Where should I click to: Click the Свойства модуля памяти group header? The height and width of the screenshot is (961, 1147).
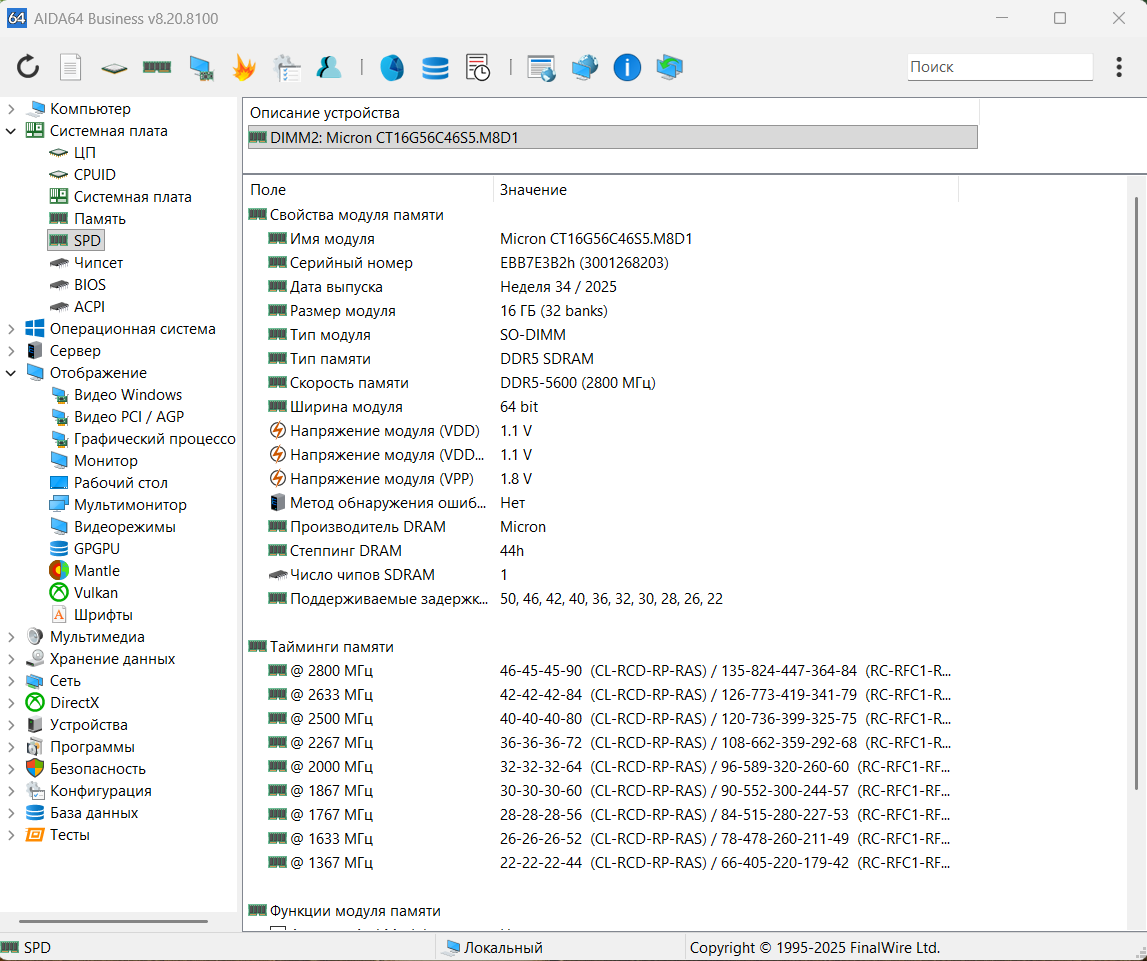click(356, 214)
